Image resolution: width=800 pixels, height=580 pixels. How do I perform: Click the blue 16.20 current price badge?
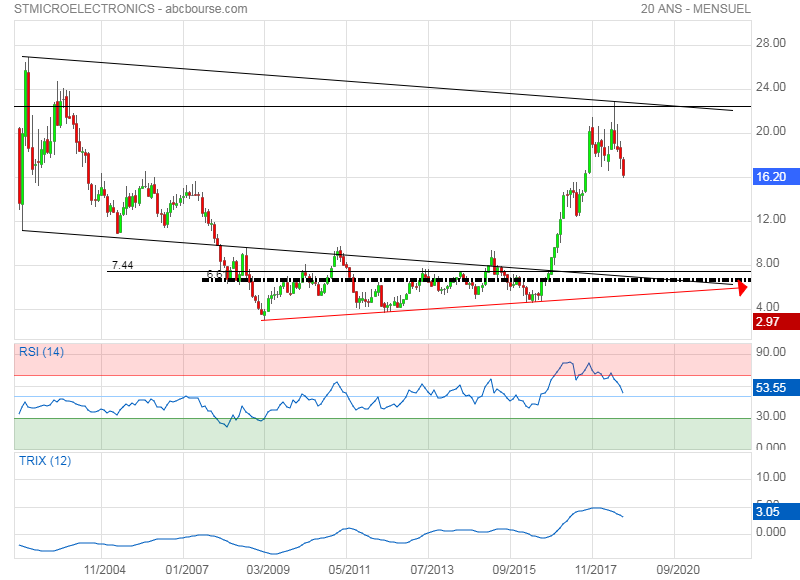(776, 175)
